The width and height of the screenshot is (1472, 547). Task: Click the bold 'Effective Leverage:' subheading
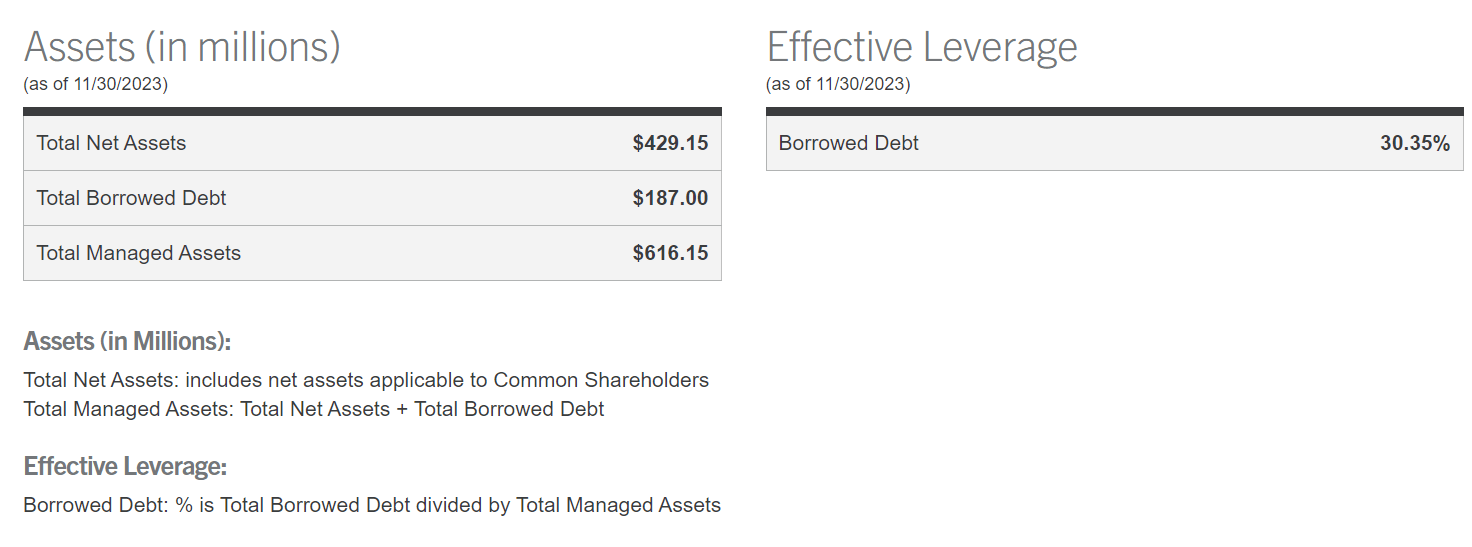click(x=125, y=466)
